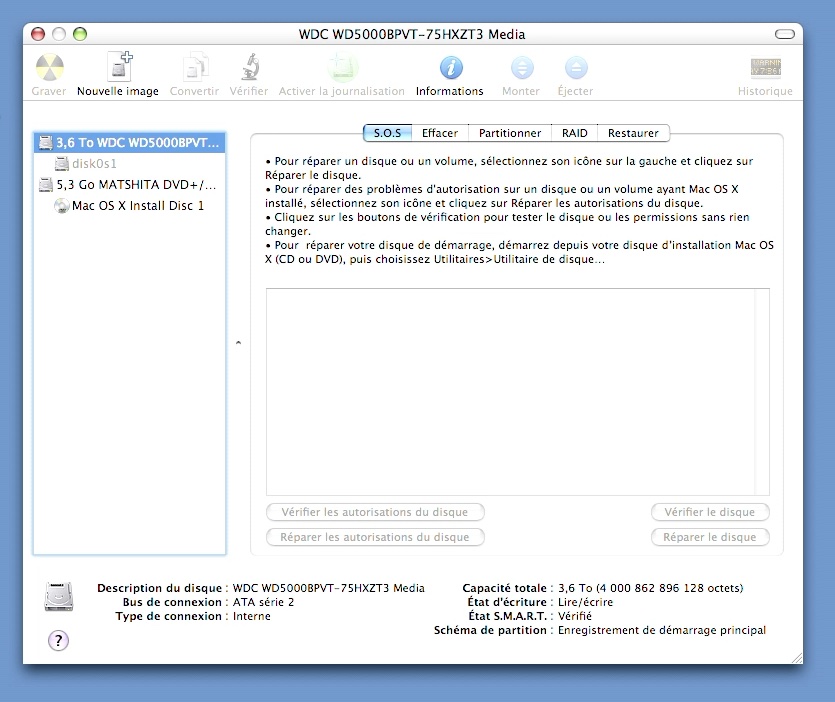Toggle the toolbar with the pill button
Viewport: 835px width, 702px height.
pyautogui.click(x=784, y=34)
